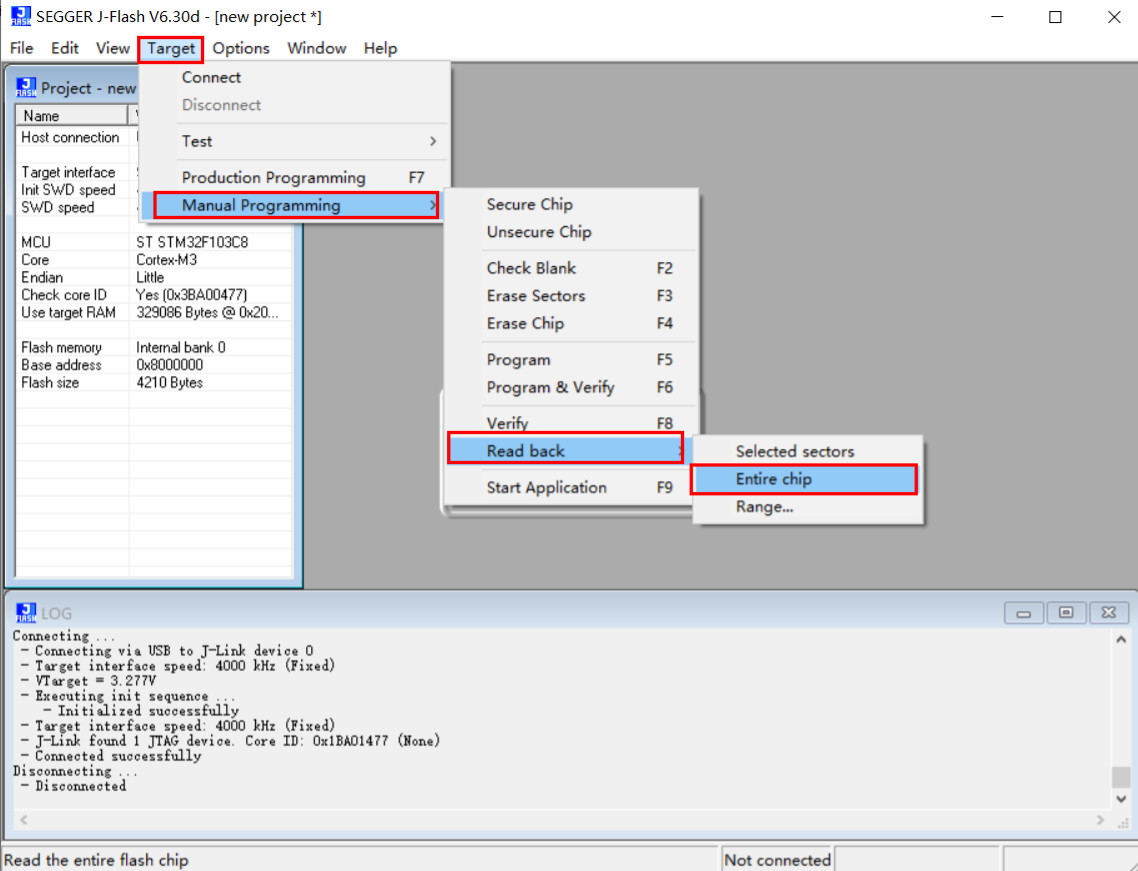Screen dimensions: 1138x871
Task: Open the View menu
Action: point(112,49)
